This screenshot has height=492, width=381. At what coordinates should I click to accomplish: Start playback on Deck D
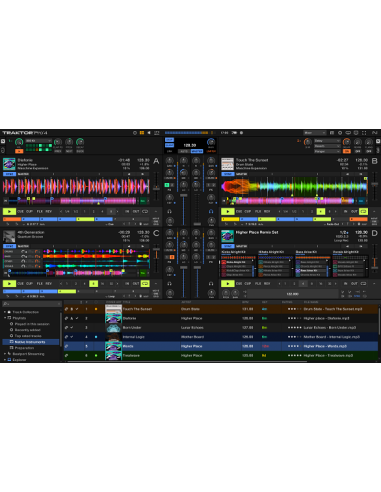click(x=228, y=284)
